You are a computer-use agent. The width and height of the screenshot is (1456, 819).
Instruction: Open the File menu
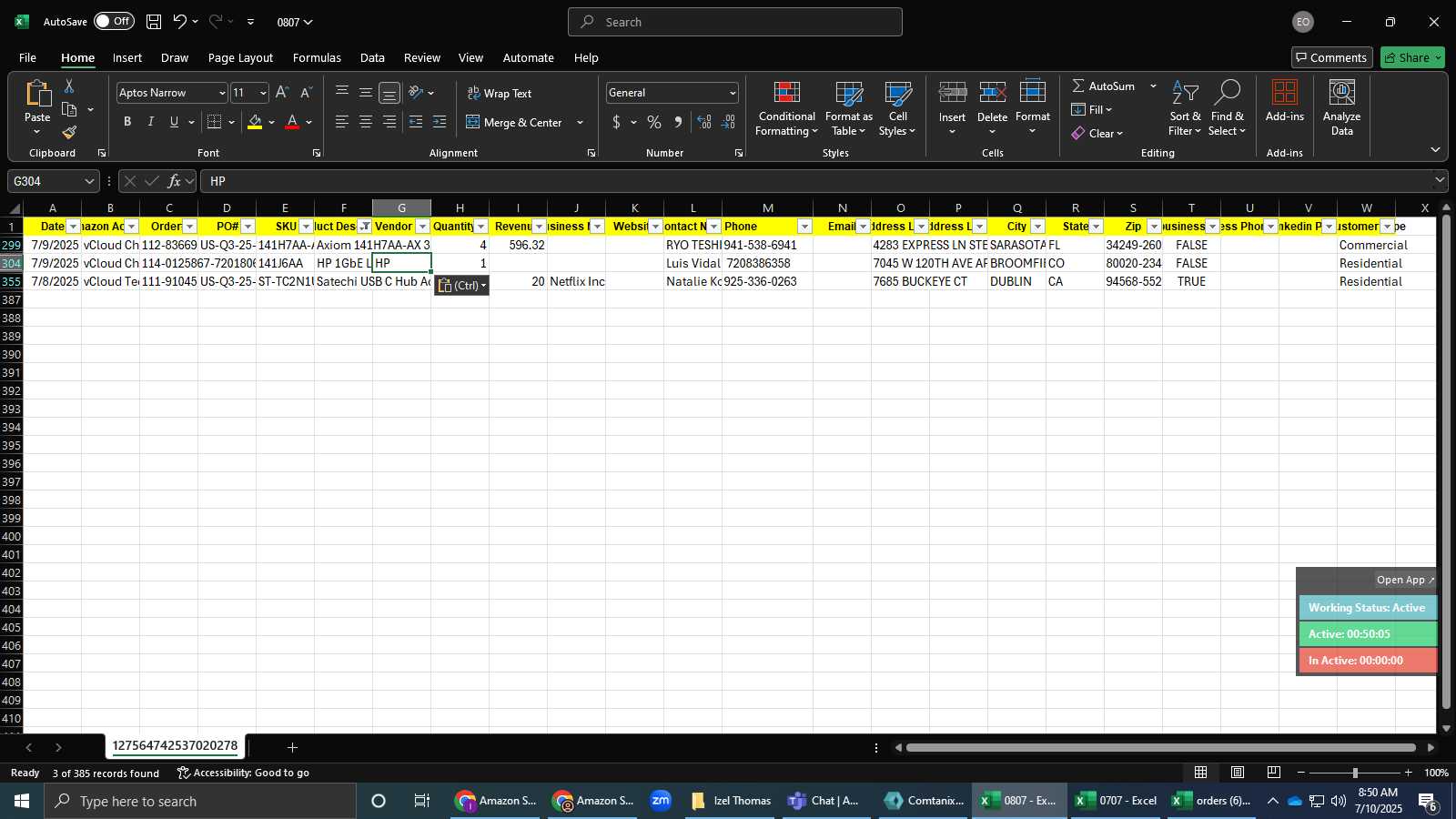pyautogui.click(x=27, y=57)
